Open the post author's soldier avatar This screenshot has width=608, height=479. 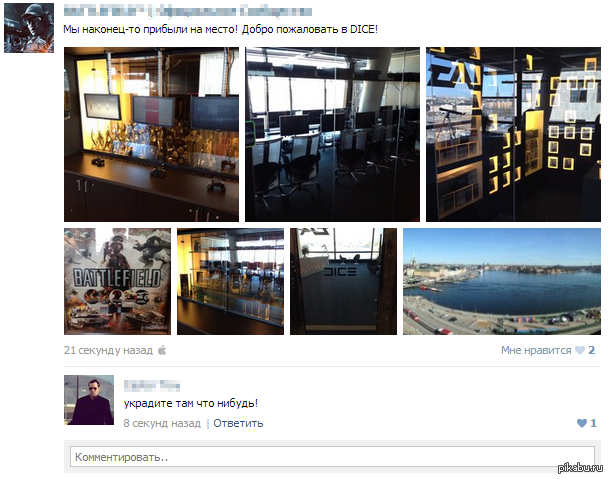coord(29,28)
